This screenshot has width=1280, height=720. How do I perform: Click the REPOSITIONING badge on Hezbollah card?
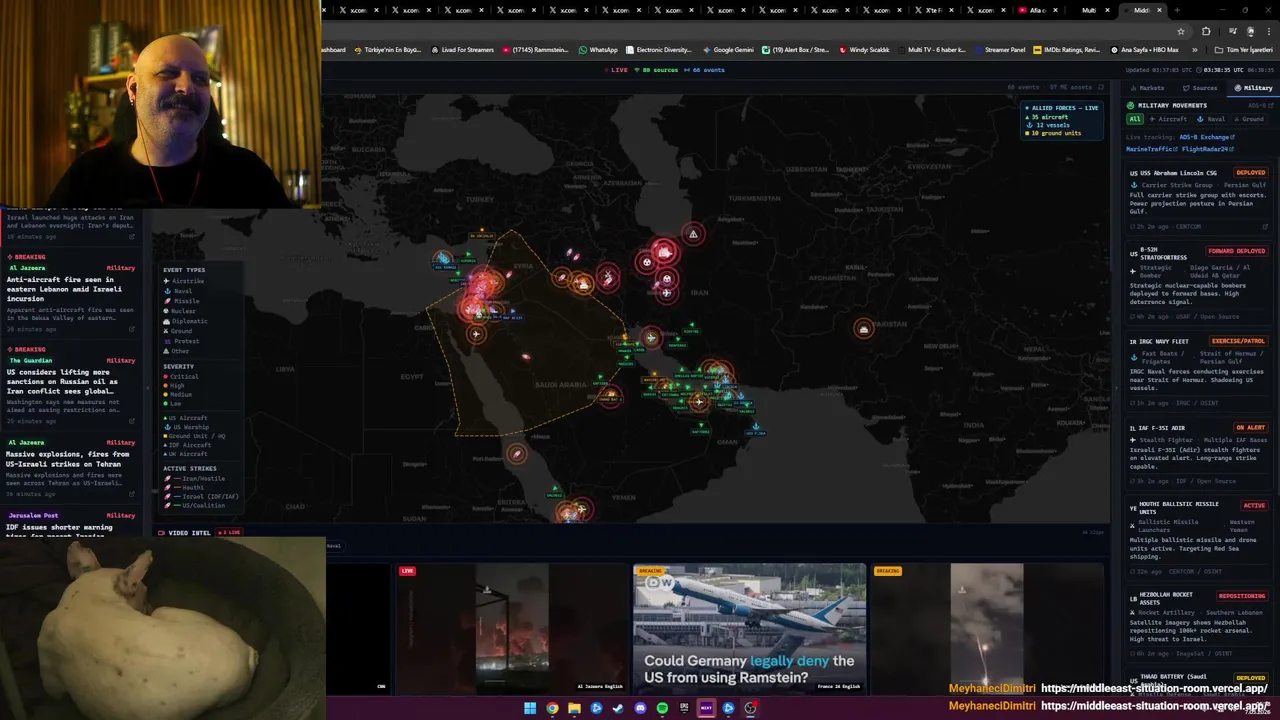point(1241,596)
